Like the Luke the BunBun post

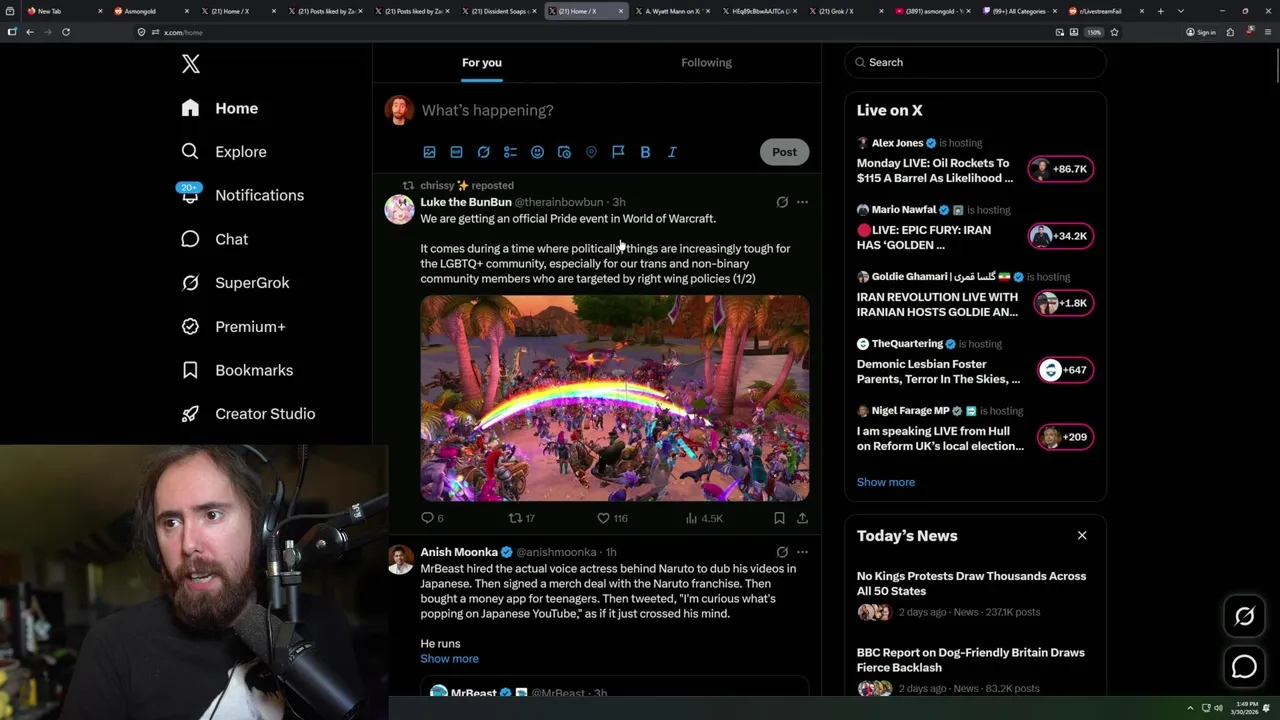coord(612,518)
